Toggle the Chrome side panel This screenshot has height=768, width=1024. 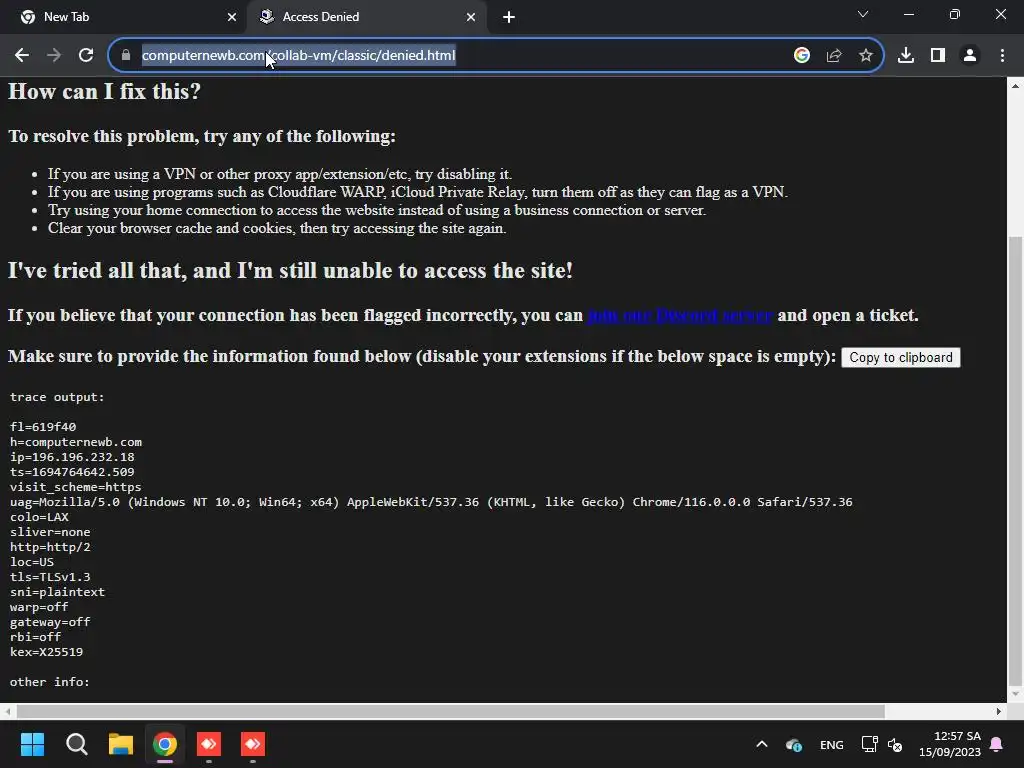[938, 56]
